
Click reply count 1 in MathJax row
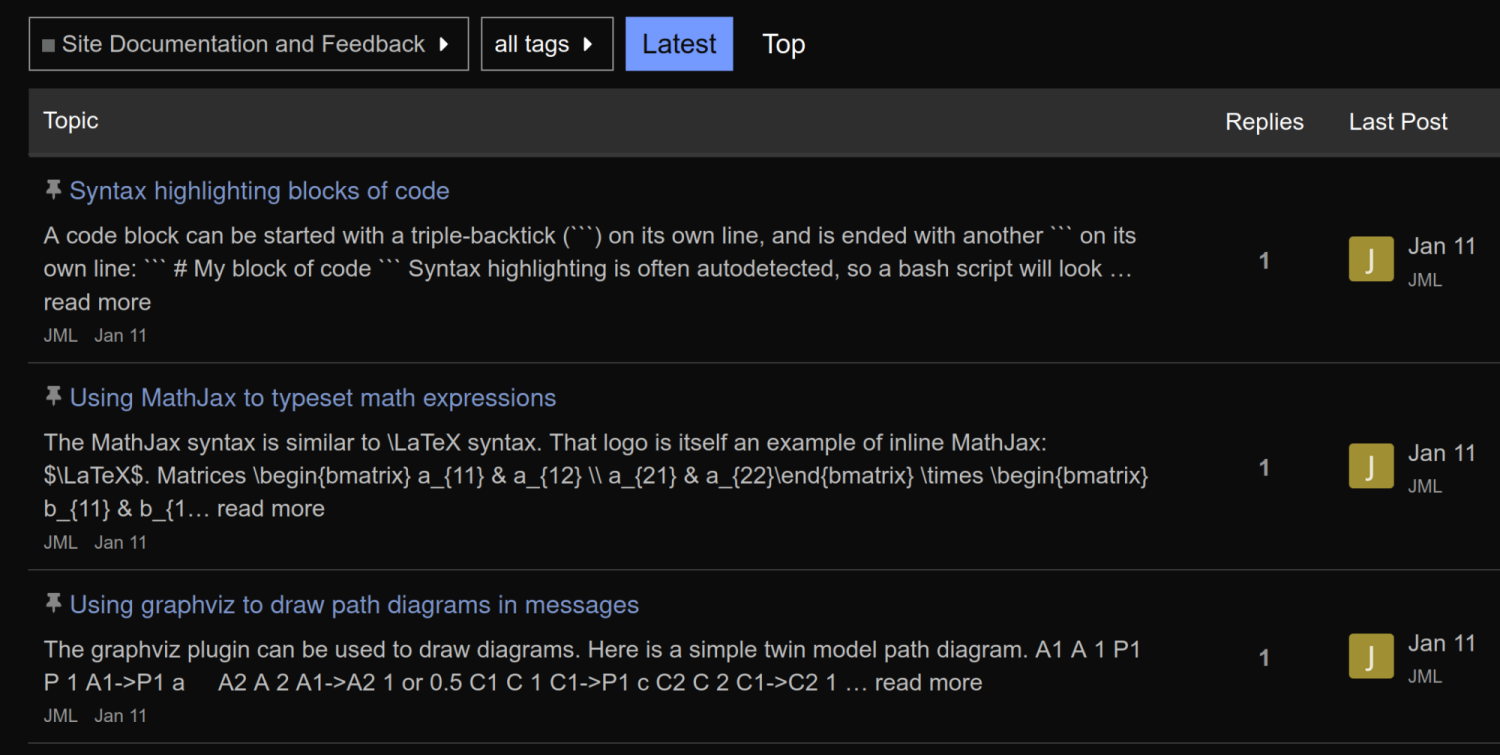coord(1264,468)
